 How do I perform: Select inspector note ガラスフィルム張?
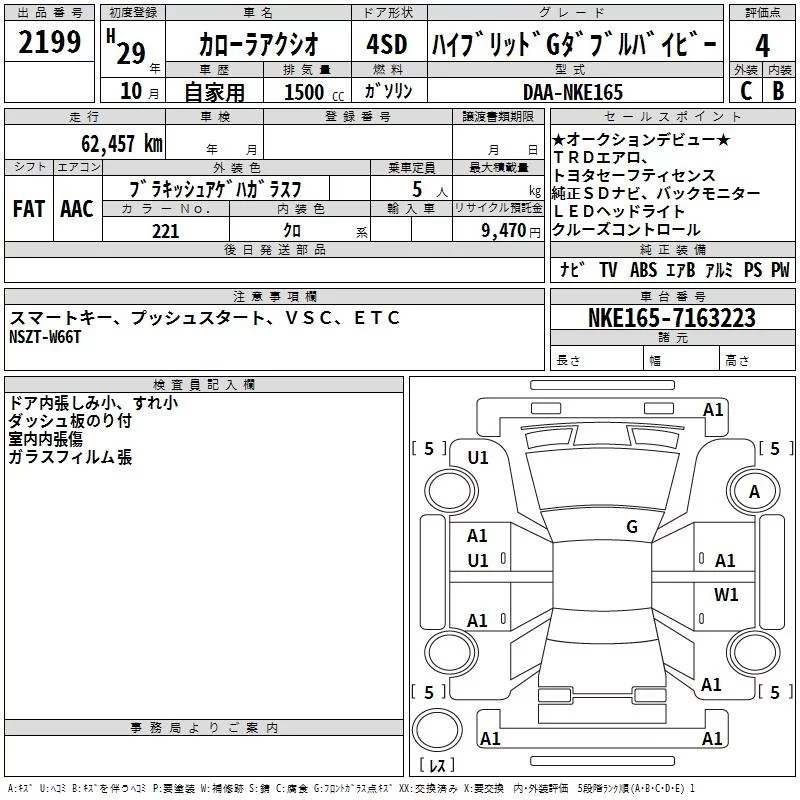[x=70, y=457]
